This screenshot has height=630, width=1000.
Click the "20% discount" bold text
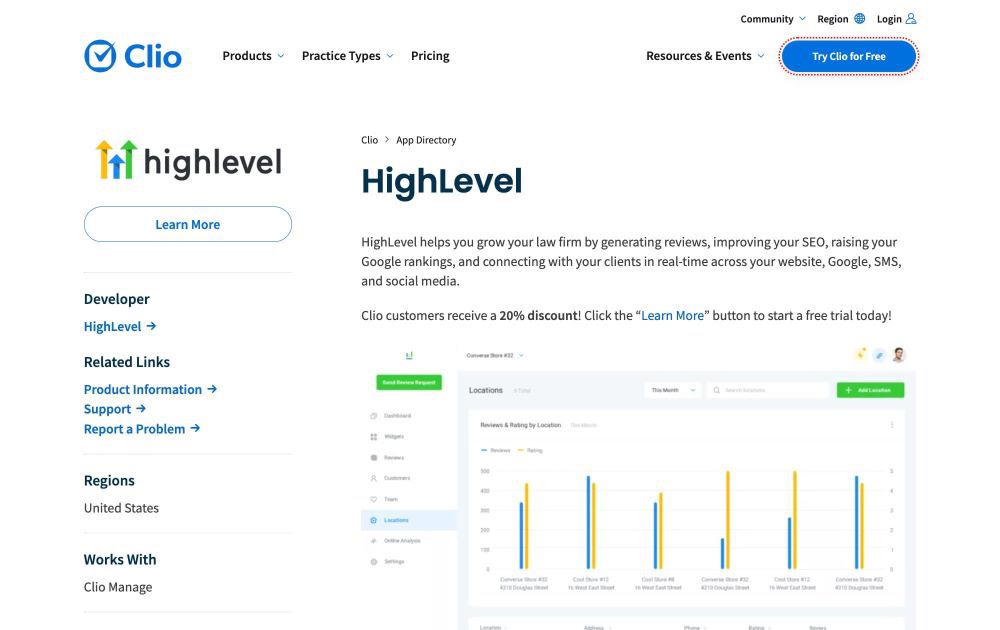click(x=538, y=316)
